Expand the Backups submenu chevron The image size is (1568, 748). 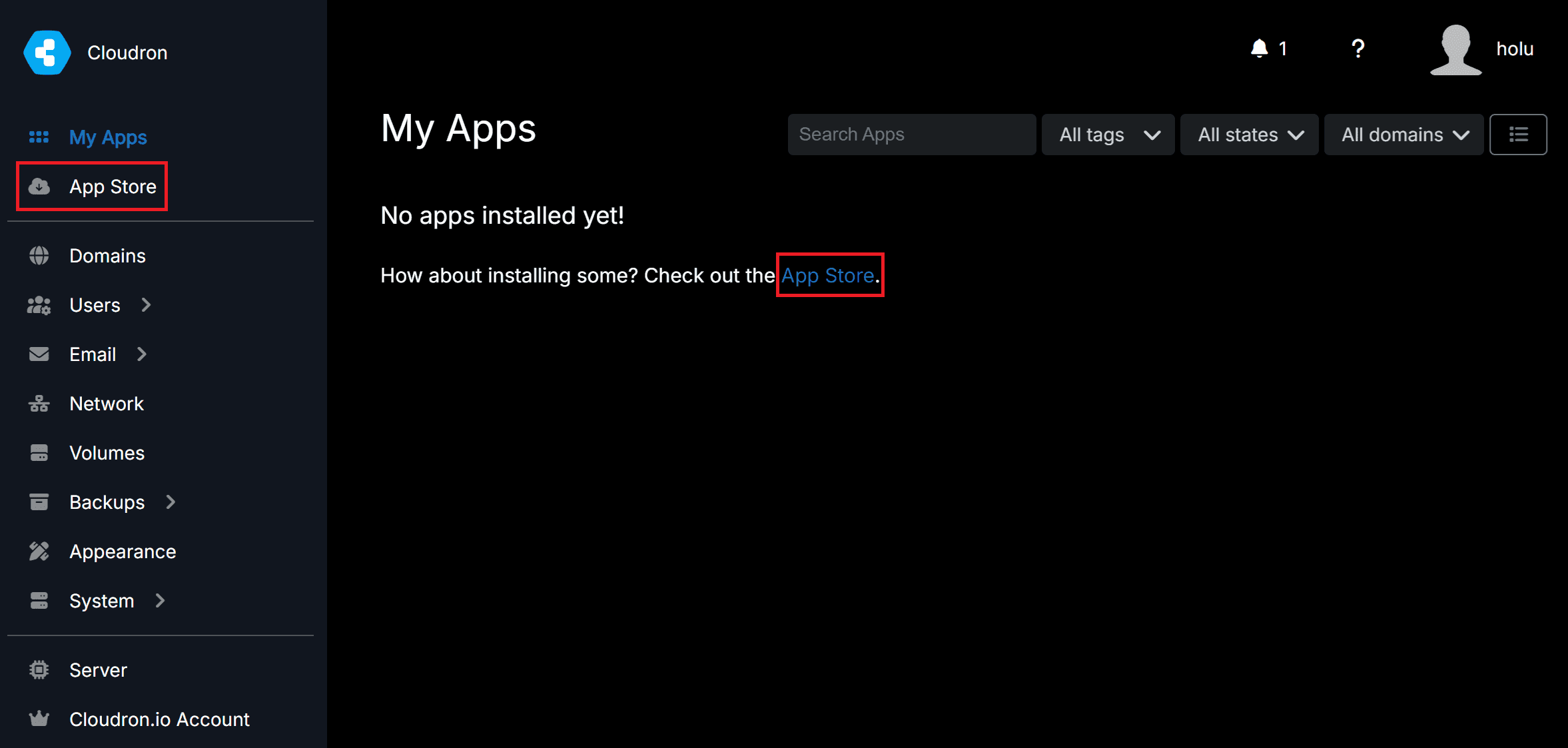171,502
